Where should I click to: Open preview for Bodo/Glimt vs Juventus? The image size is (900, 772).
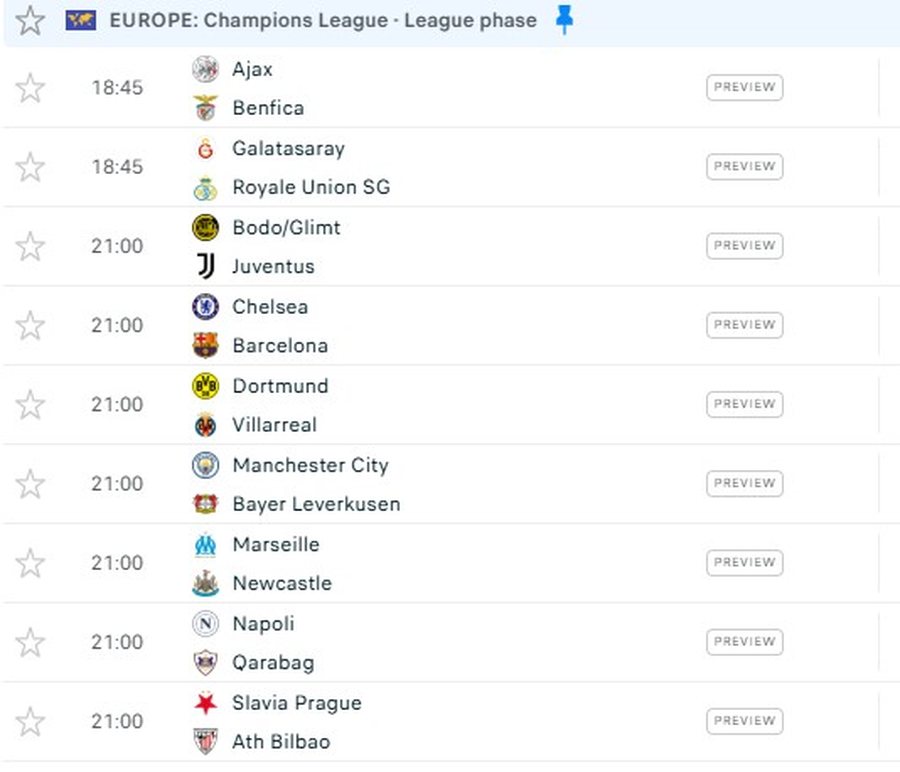744,245
